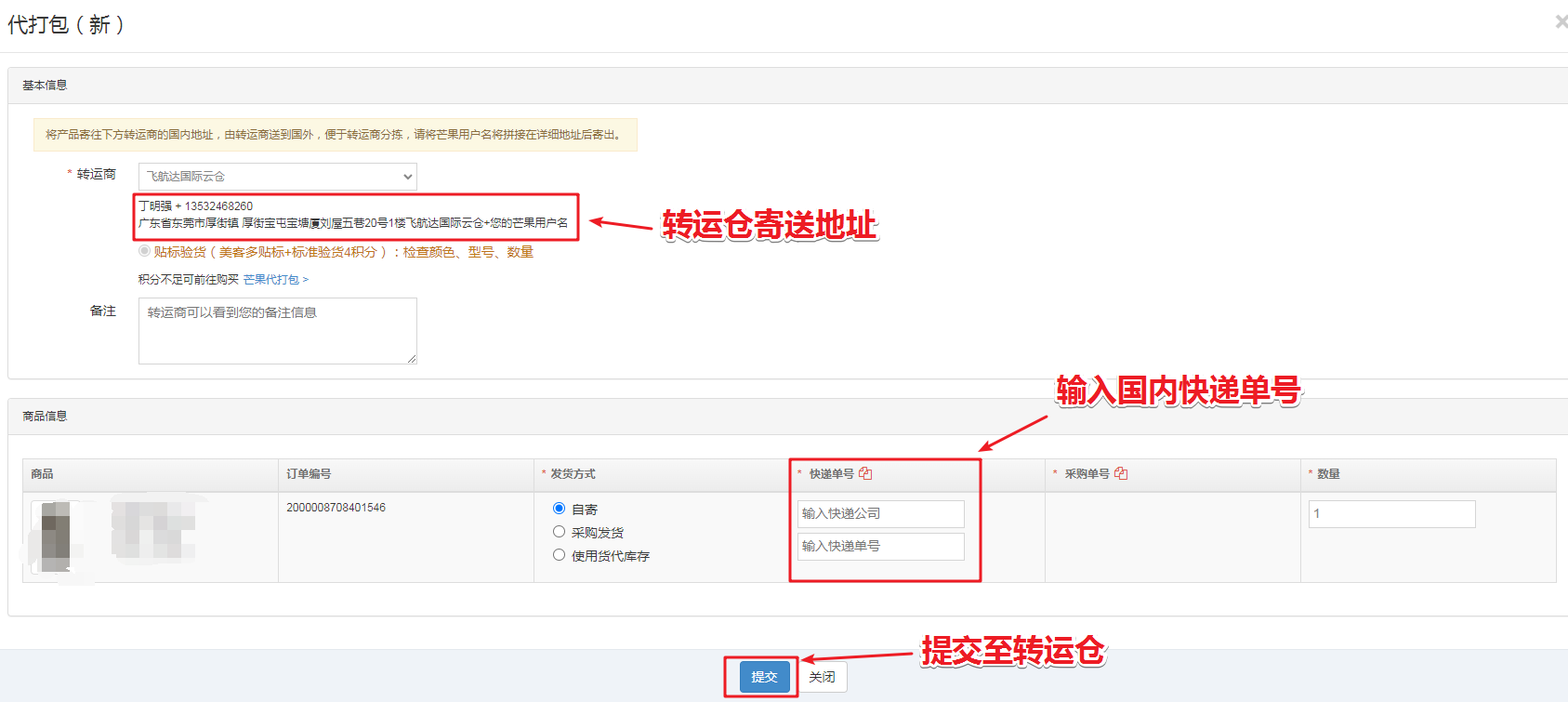Open the 芒果代打包 link
The width and height of the screenshot is (1568, 702).
click(275, 280)
